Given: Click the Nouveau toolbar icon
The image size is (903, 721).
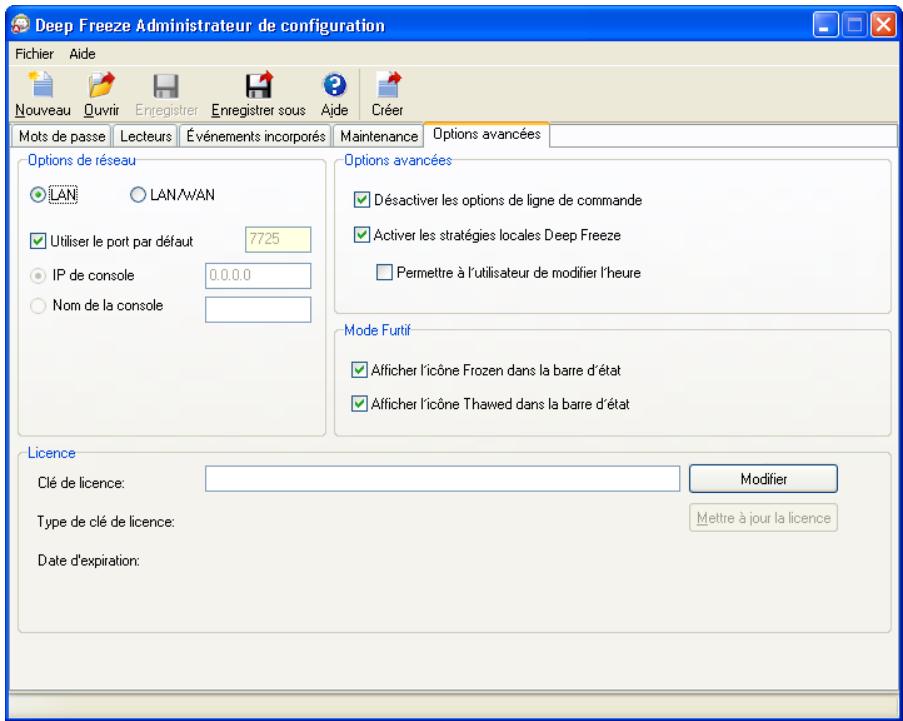Looking at the screenshot, I should pos(42,85).
